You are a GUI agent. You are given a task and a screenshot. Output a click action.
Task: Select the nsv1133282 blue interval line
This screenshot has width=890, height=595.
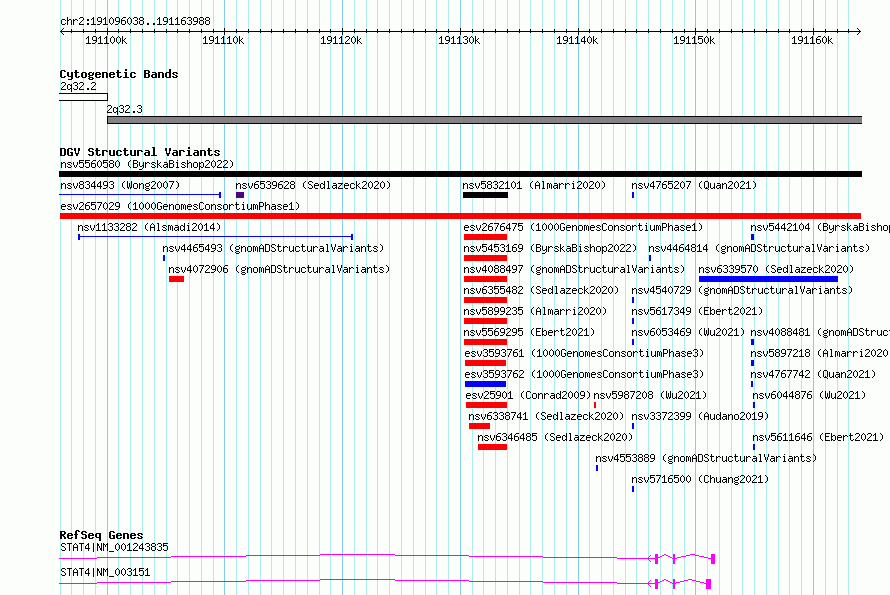pos(216,237)
